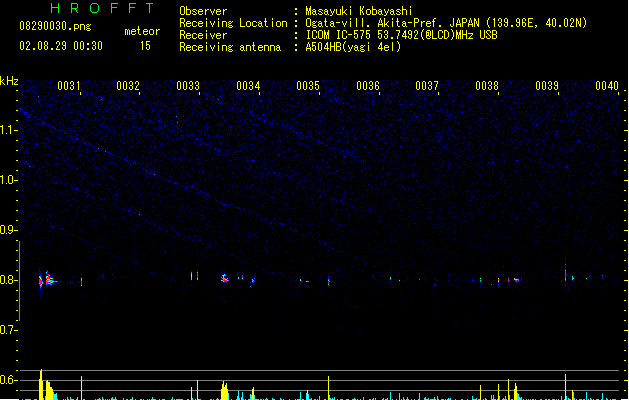
Task: Click the kHz axis unit label
Action: [9, 81]
